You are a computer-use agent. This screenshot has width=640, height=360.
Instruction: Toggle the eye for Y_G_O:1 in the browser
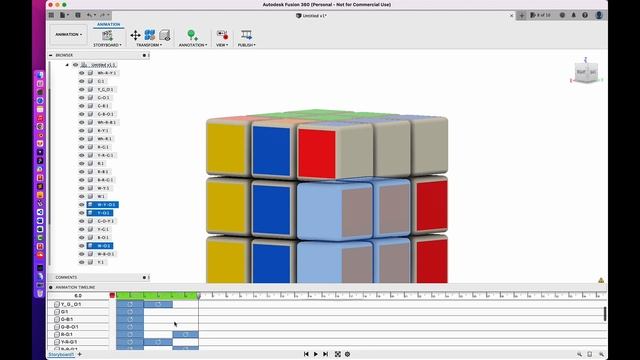click(82, 89)
